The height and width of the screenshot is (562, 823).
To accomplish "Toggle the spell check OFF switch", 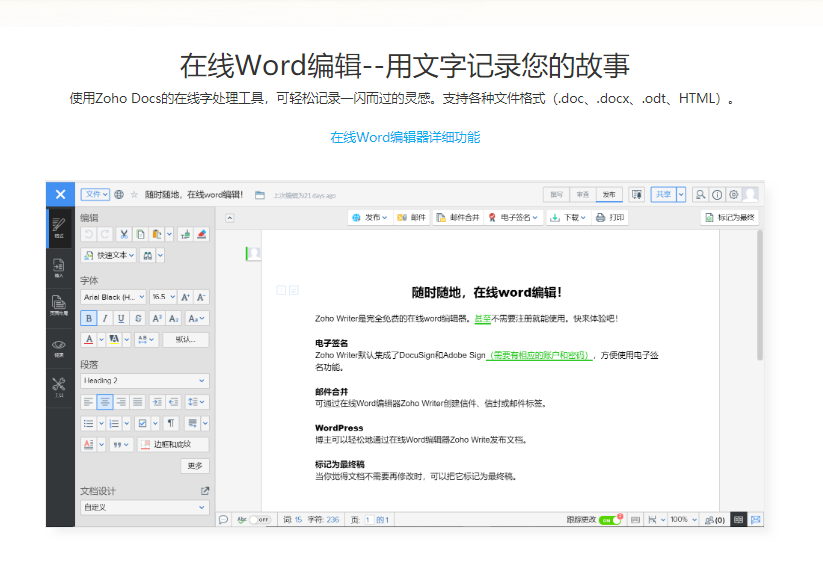I will (x=259, y=519).
